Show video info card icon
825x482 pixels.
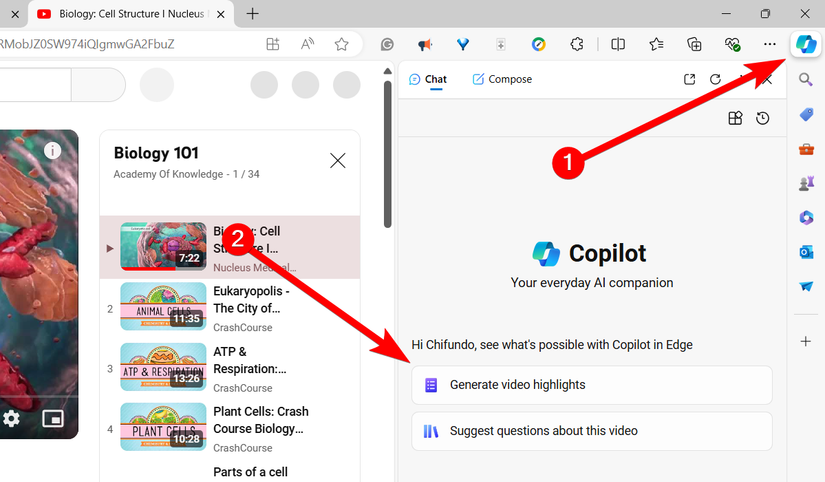[x=52, y=151]
